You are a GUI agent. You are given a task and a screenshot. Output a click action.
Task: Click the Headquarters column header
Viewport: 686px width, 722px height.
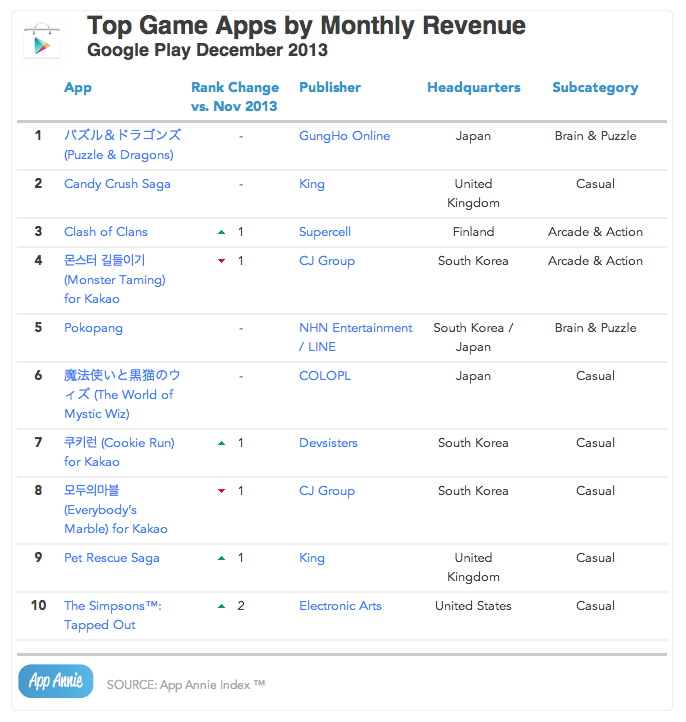pos(474,87)
